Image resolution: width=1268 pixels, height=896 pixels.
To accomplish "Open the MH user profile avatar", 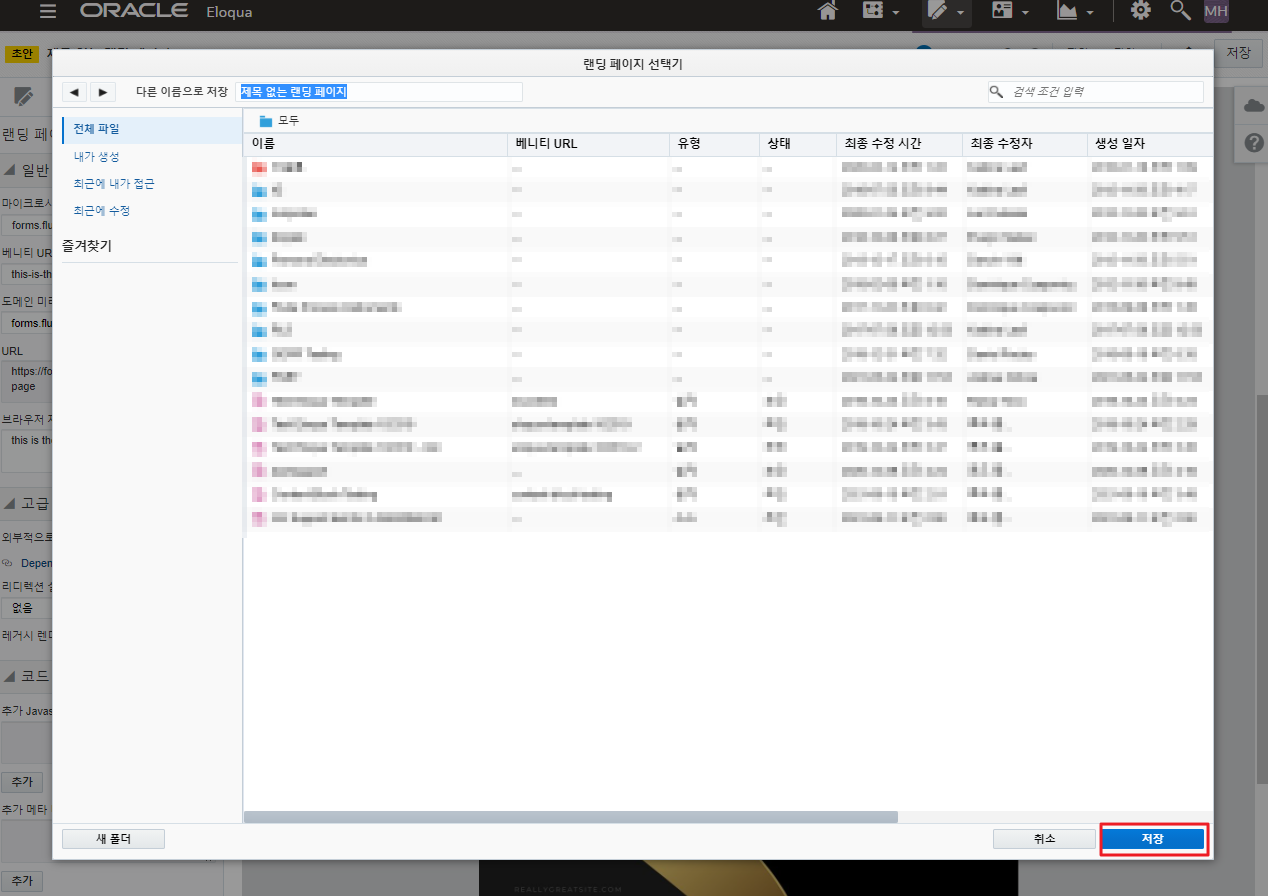I will coord(1216,11).
